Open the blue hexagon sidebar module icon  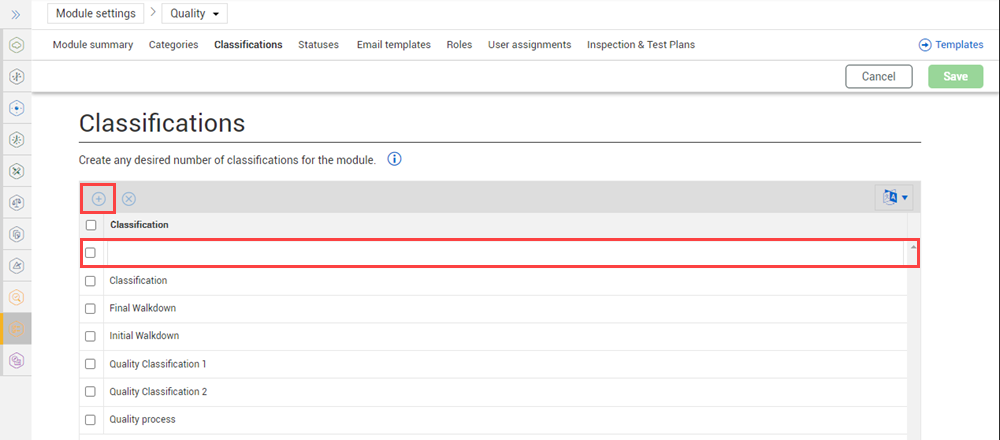click(x=16, y=107)
